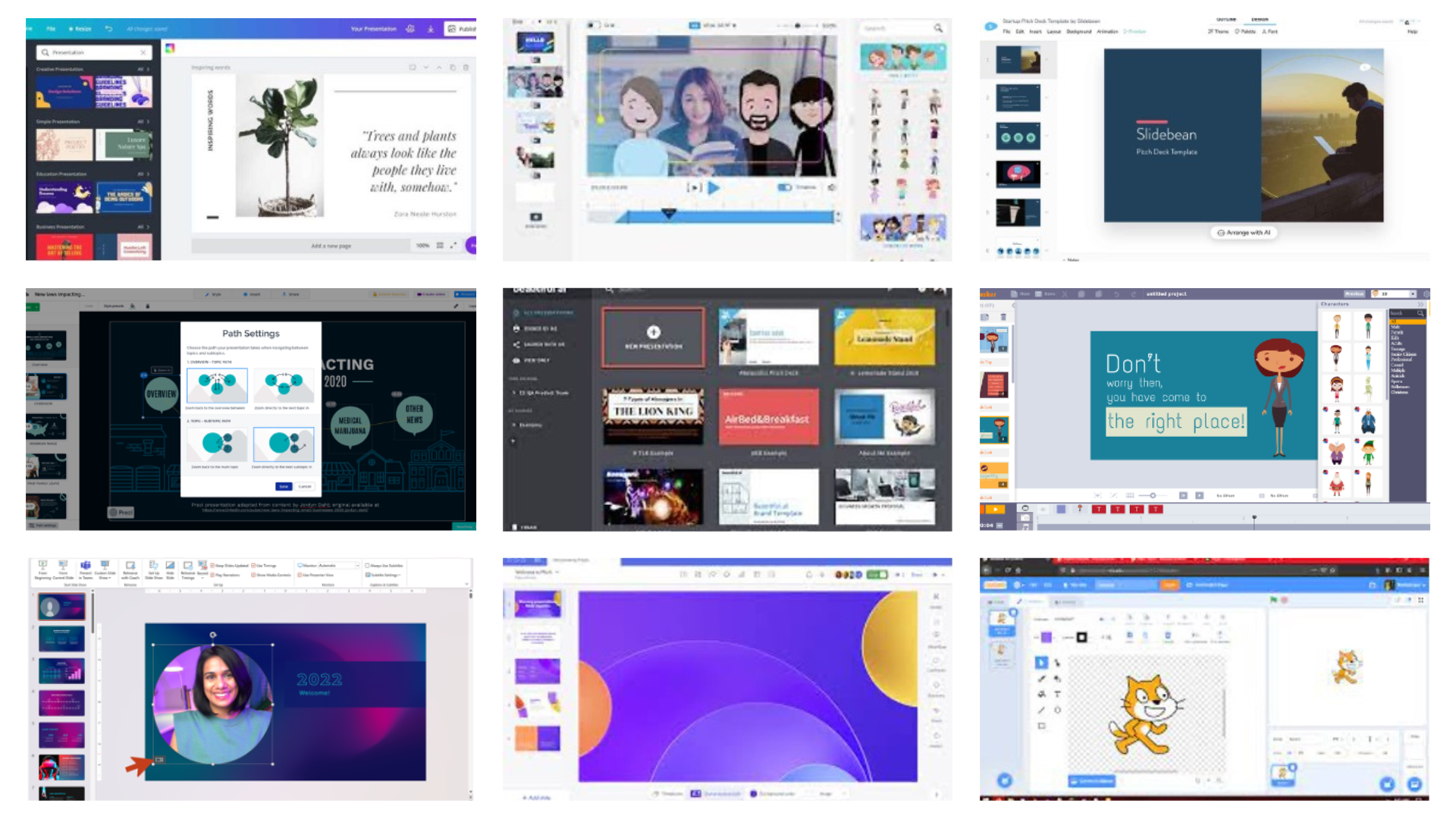Switch to the Design tab in Slidebean
Screen dimensions: 1456x819
pos(1260,20)
